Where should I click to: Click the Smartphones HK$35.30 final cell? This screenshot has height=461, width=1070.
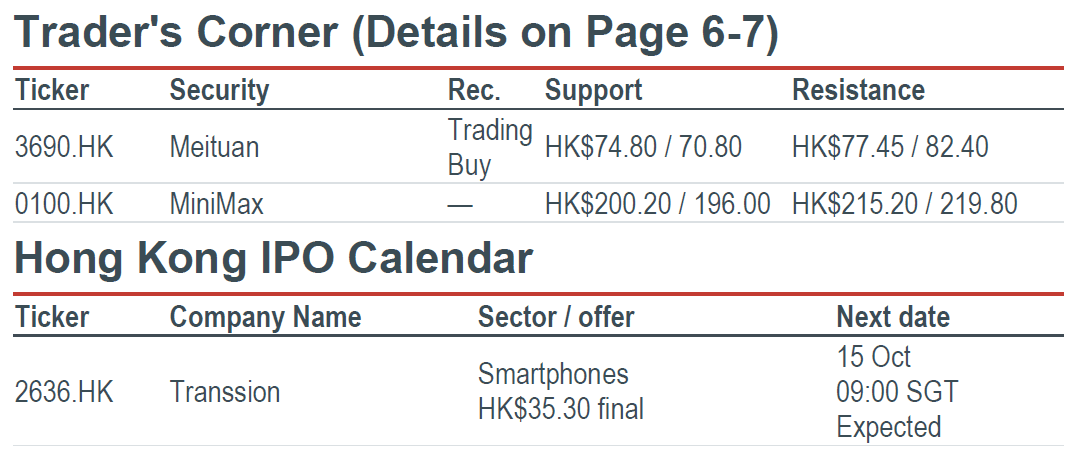pyautogui.click(x=561, y=391)
